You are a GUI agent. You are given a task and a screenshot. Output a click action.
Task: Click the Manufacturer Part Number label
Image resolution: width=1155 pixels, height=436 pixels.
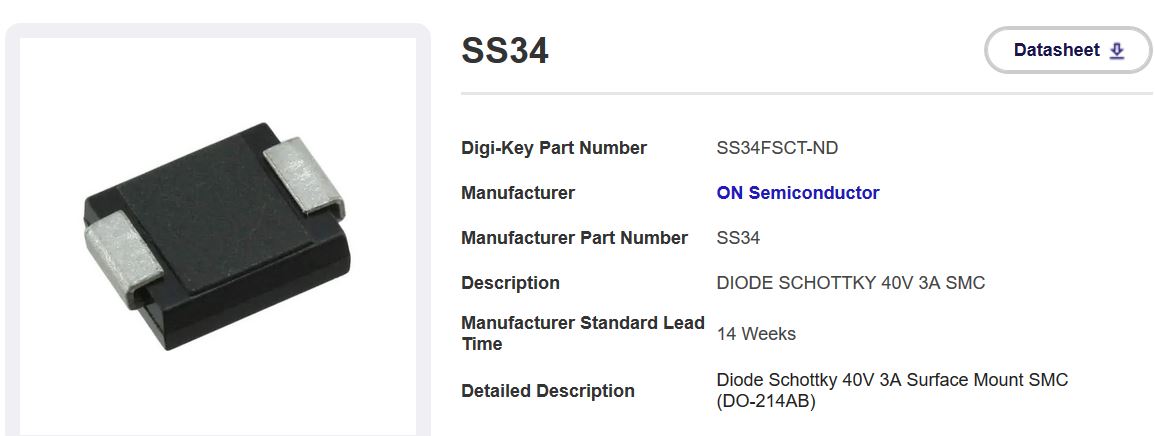(574, 238)
